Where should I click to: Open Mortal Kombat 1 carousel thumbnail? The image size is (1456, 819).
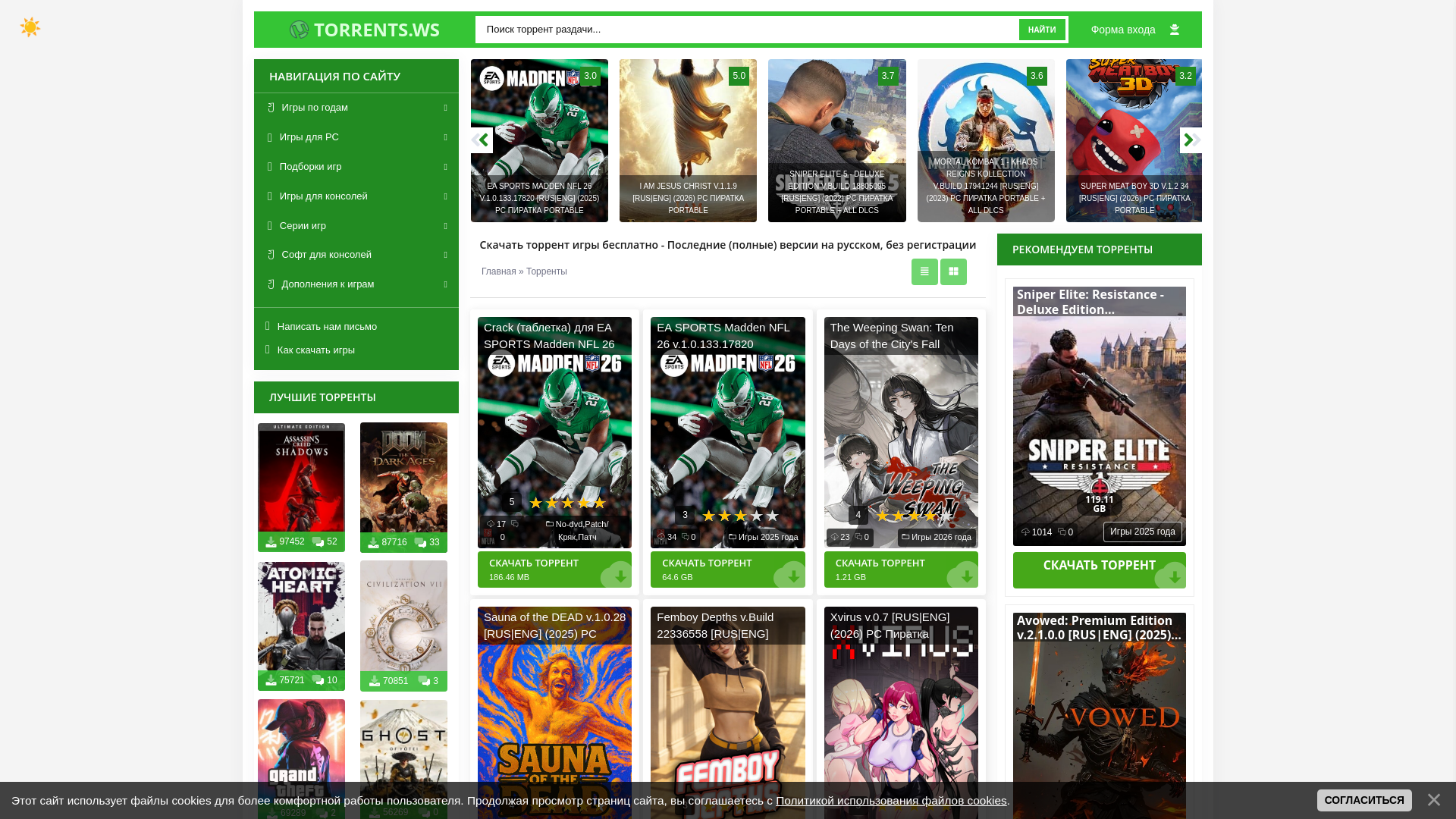(986, 141)
